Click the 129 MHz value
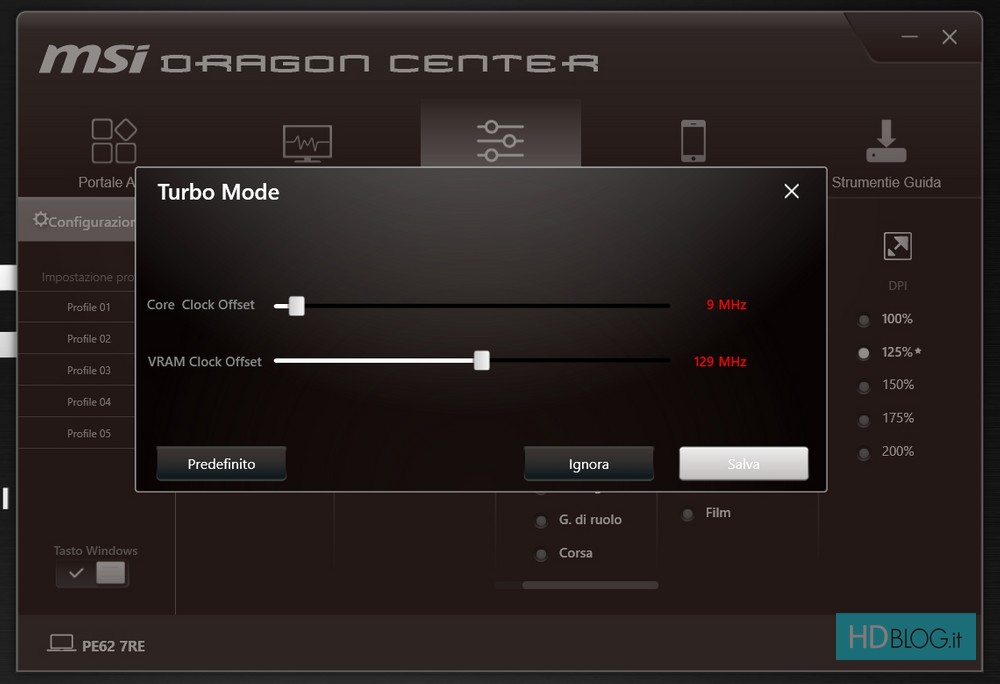 [x=720, y=361]
